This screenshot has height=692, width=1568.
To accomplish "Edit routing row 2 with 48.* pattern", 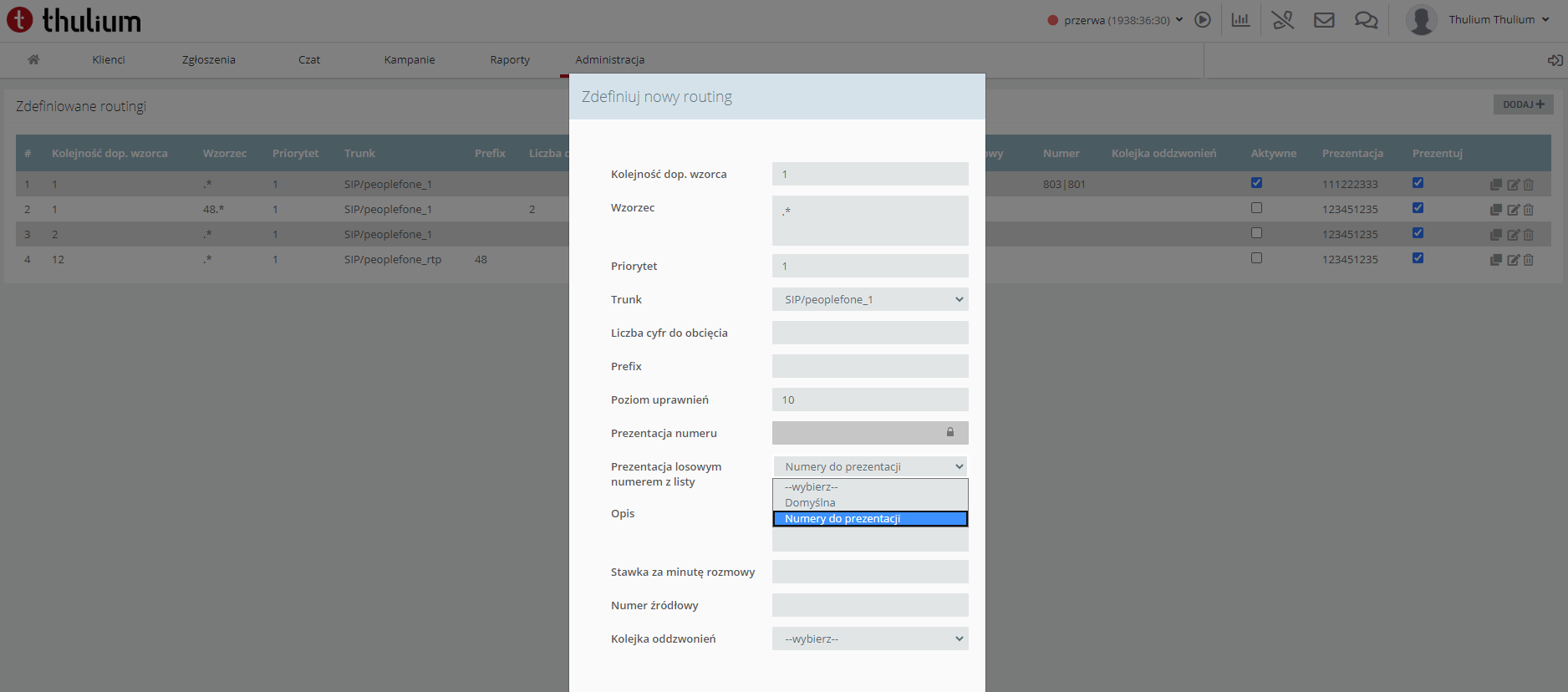I will pos(1513,210).
